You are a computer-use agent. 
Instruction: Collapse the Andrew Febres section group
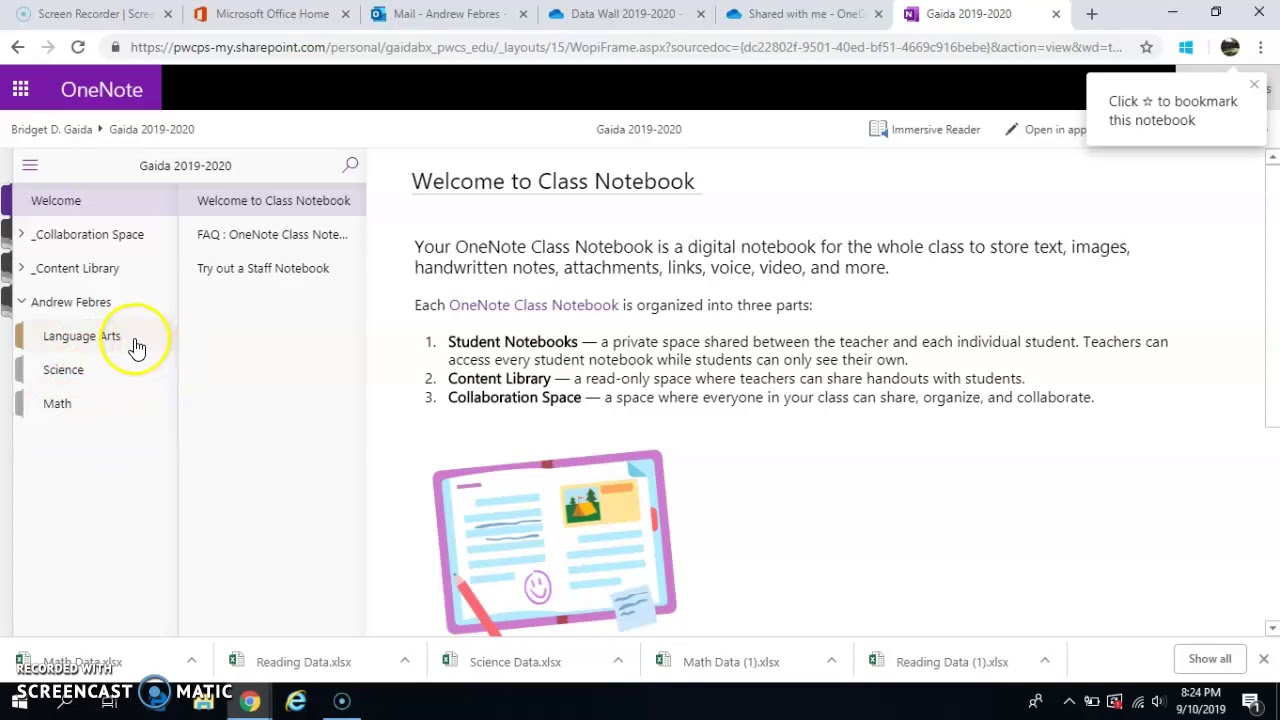tap(21, 302)
